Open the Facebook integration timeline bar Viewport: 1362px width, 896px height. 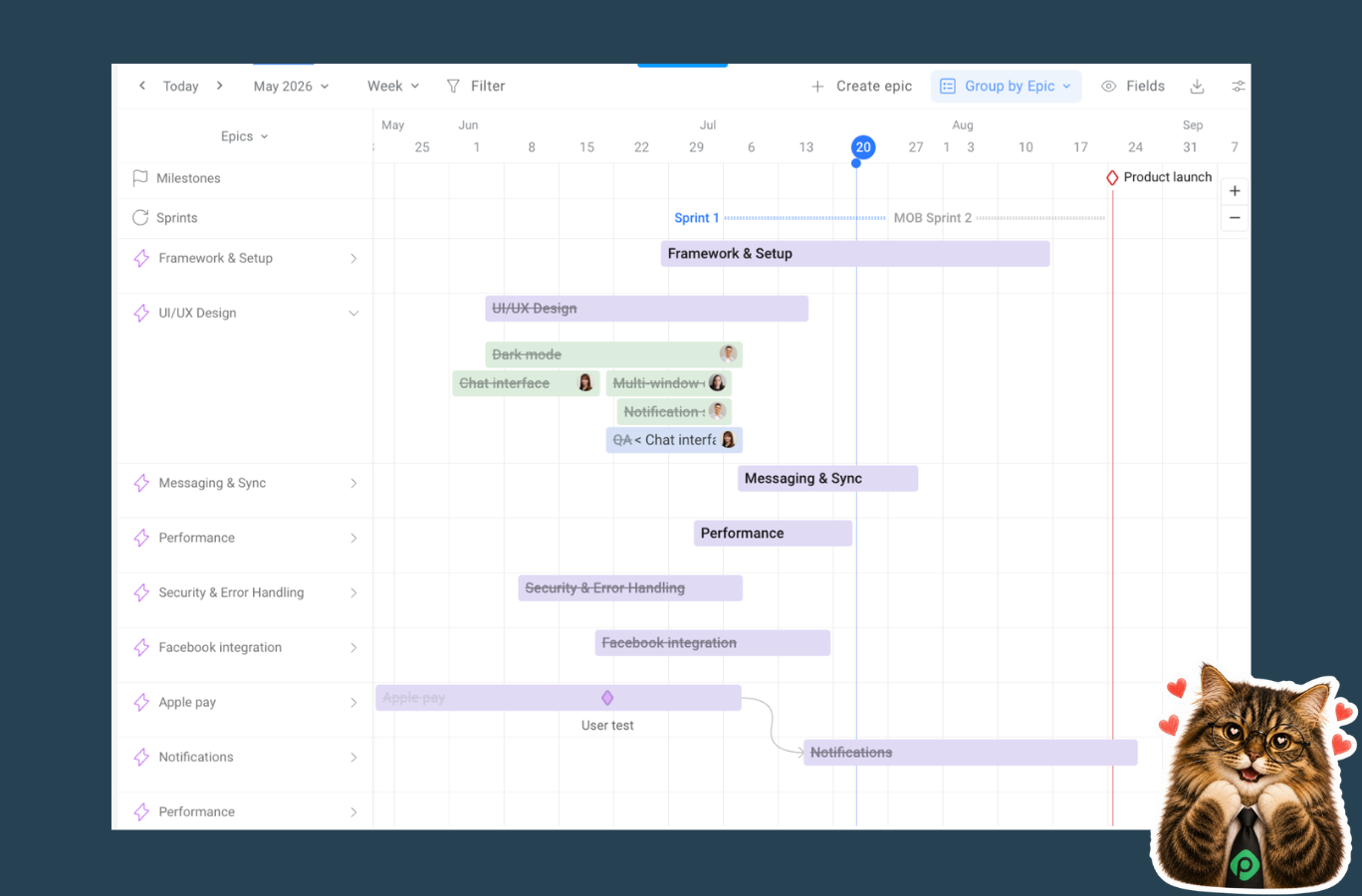pos(713,643)
